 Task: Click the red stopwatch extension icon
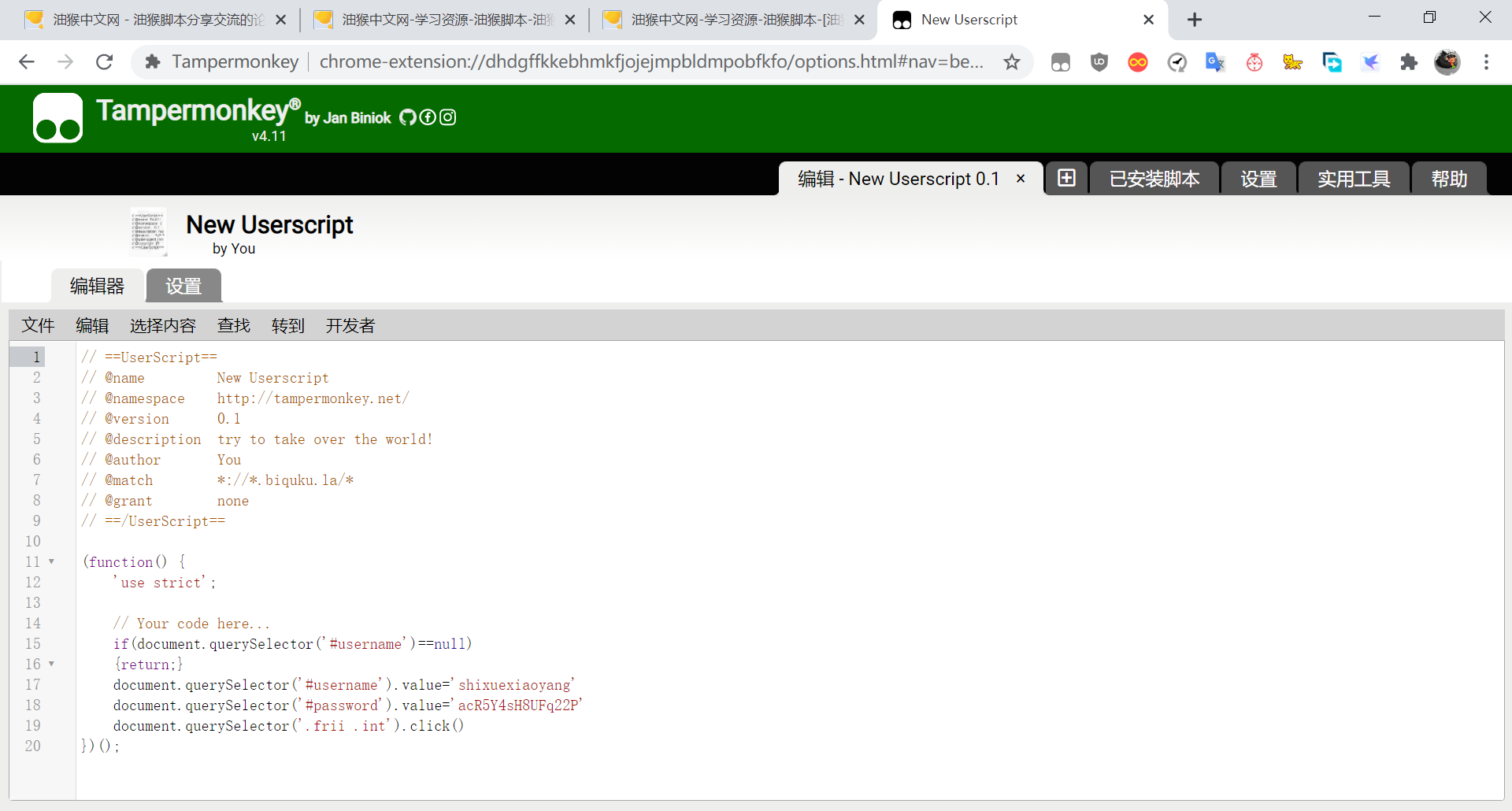pos(1254,62)
